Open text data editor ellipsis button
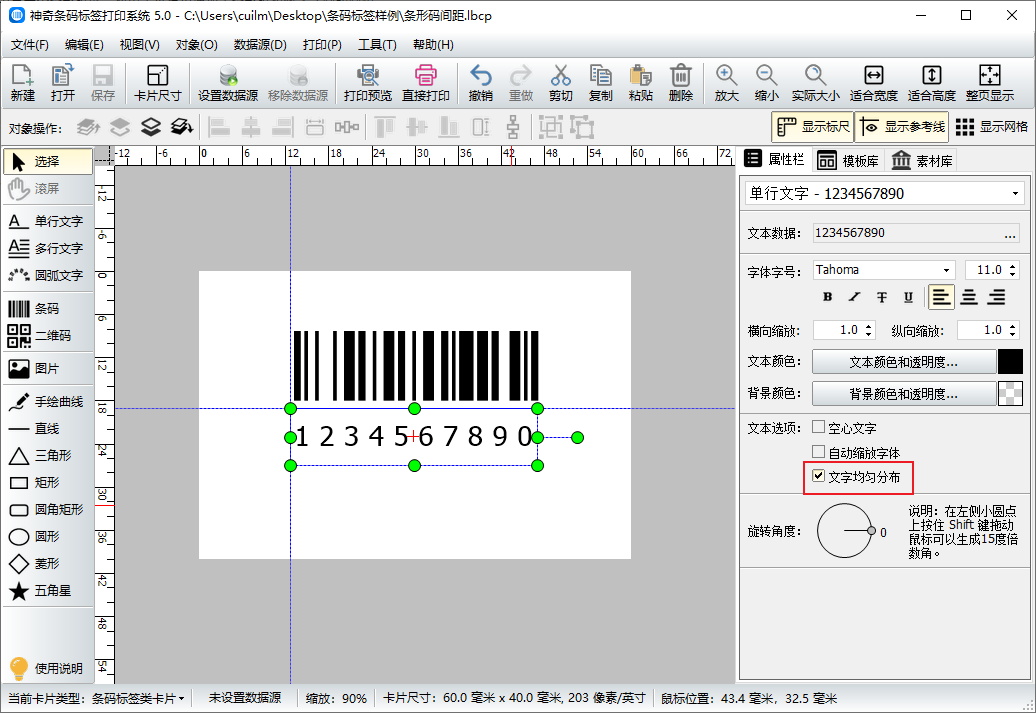The width and height of the screenshot is (1036, 713). tap(1010, 233)
